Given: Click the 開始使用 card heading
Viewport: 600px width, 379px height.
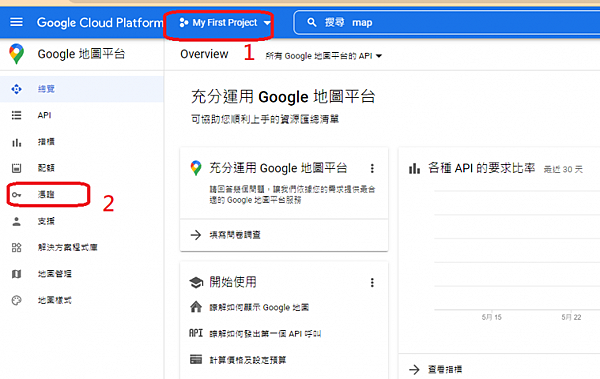Looking at the screenshot, I should click(233, 282).
